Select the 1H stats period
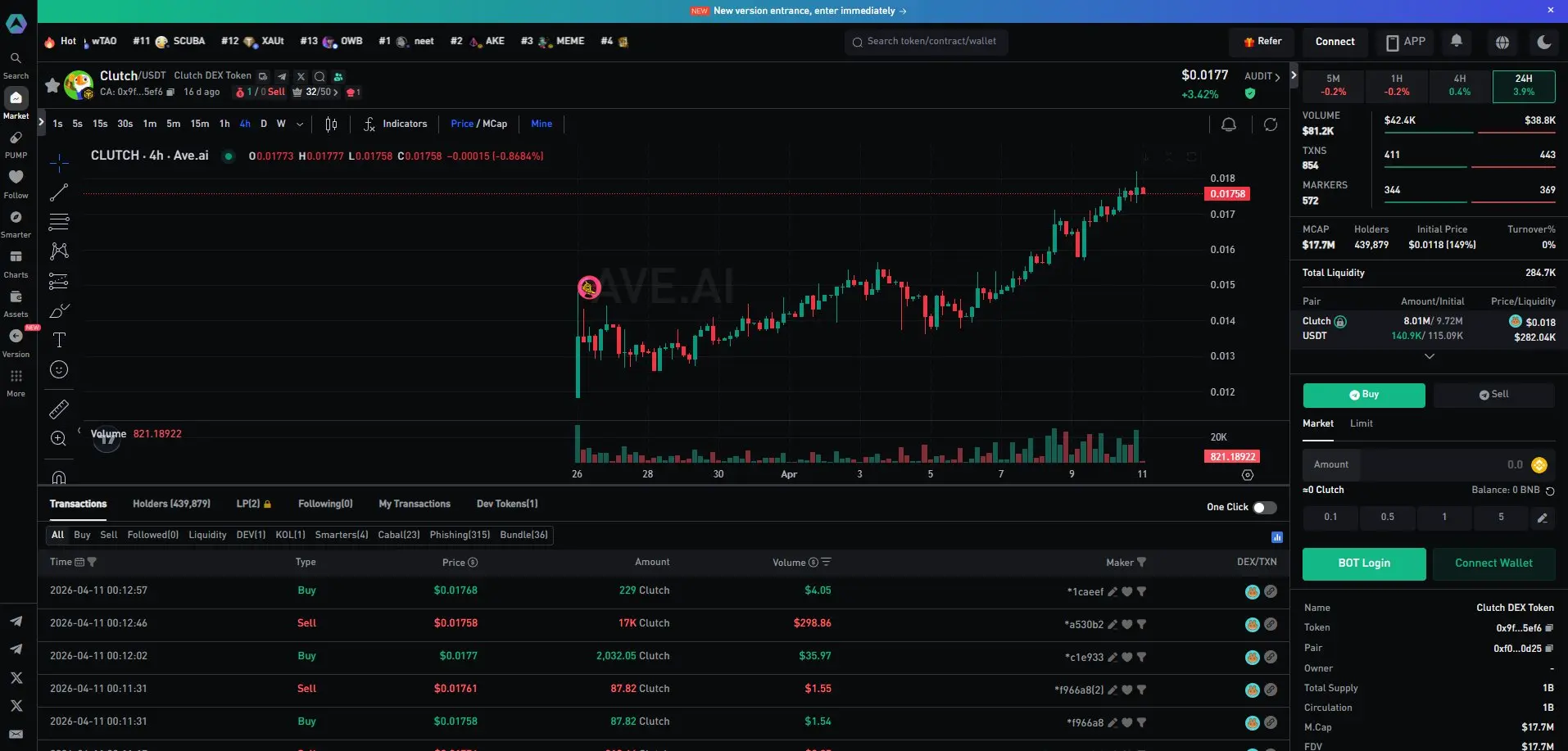 1397,85
